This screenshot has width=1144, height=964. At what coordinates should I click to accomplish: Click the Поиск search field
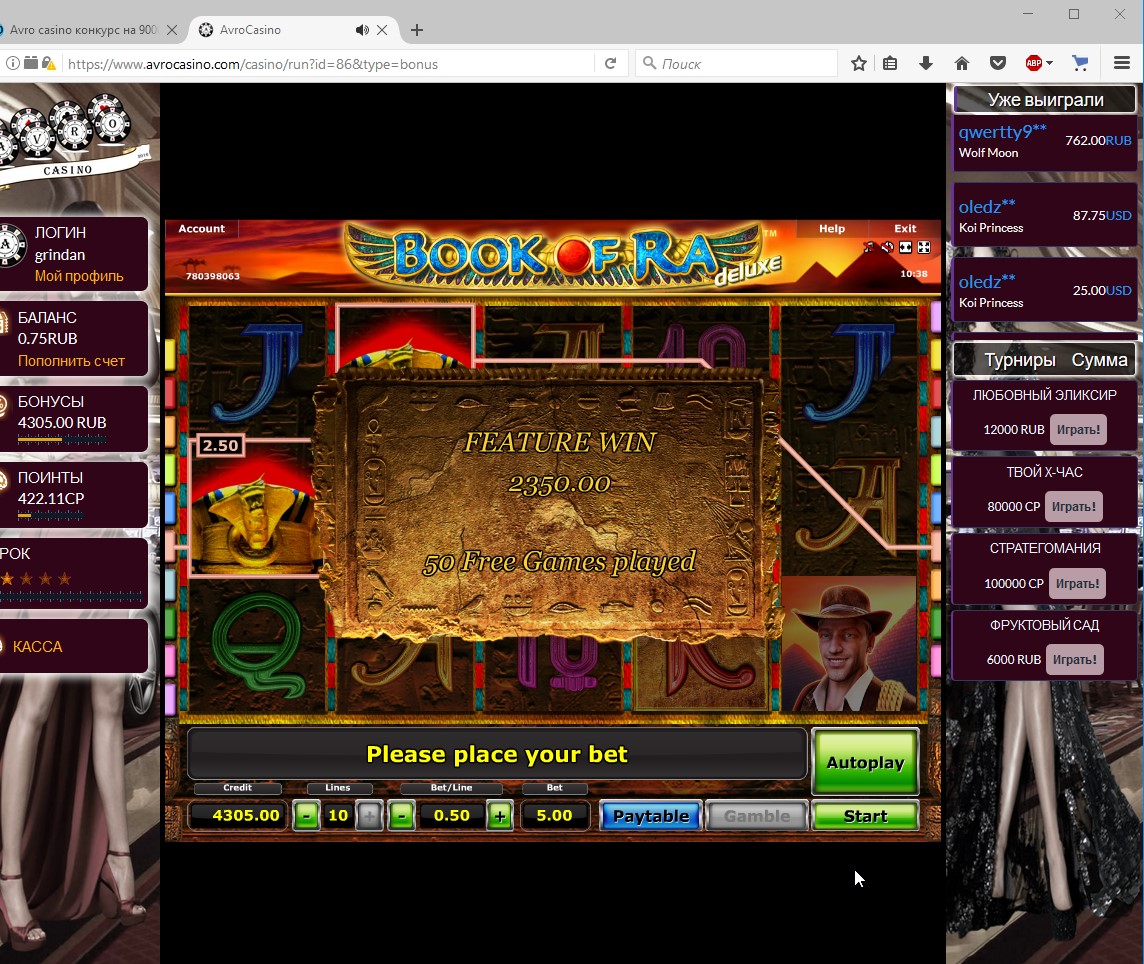point(737,64)
